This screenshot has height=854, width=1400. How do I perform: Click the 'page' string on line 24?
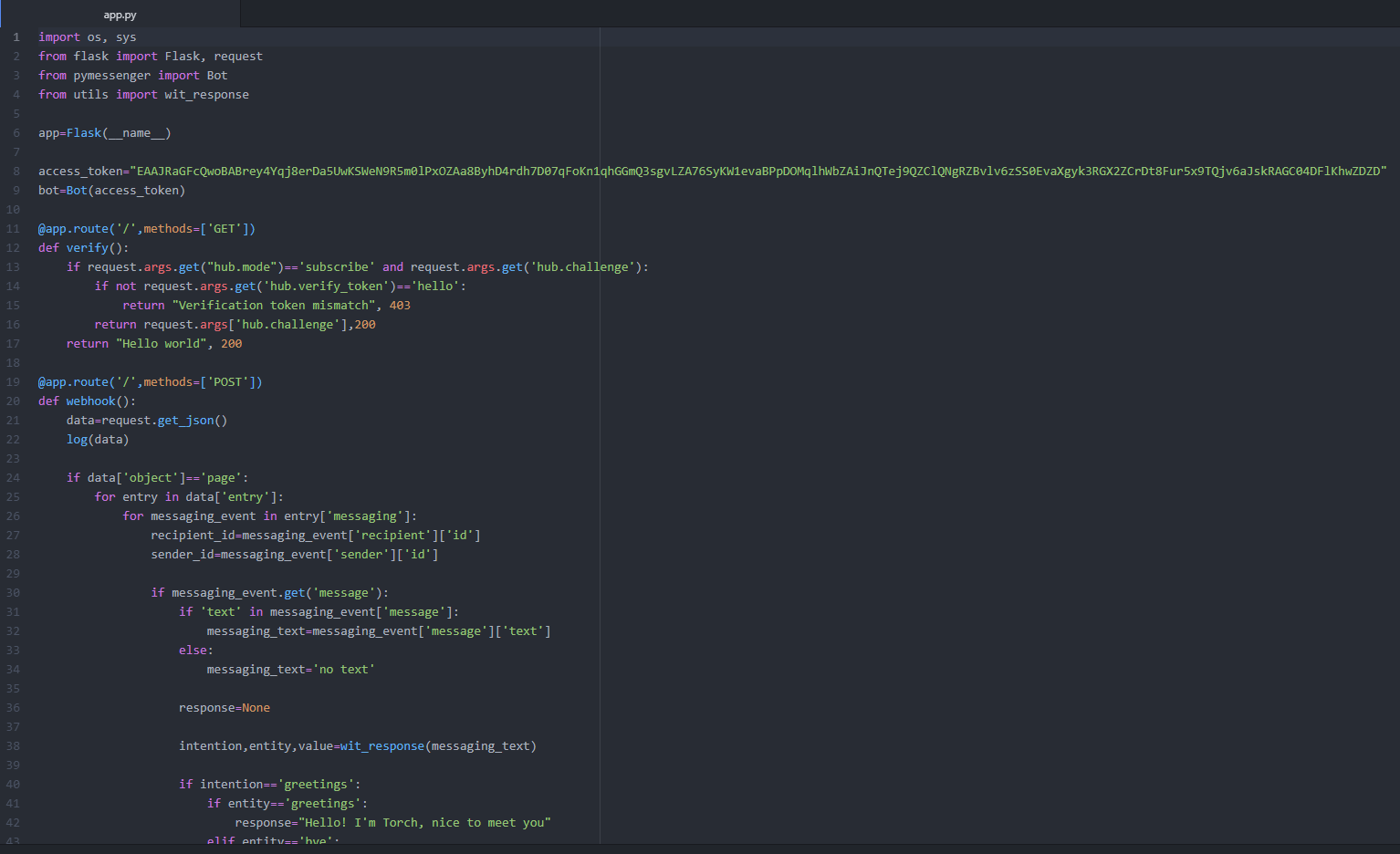coord(221,478)
